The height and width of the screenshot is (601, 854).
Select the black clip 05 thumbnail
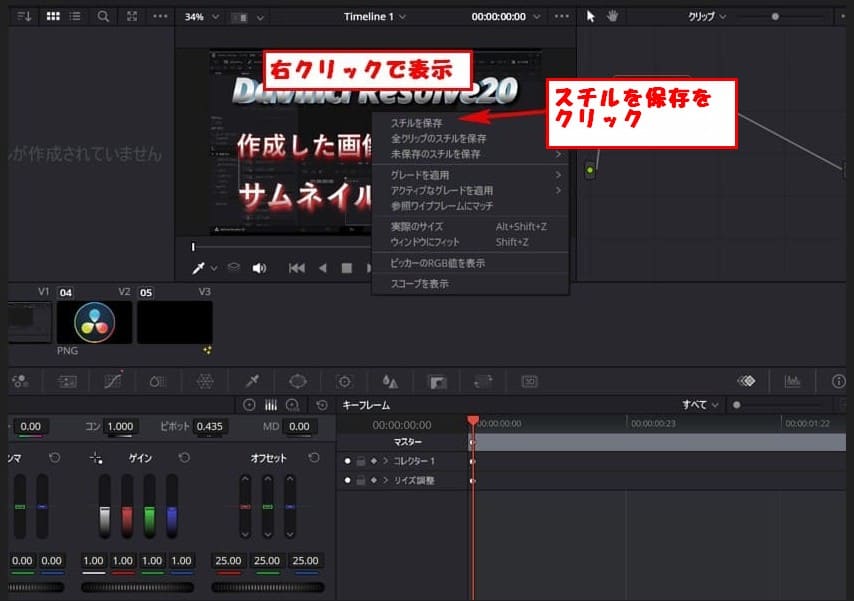175,323
